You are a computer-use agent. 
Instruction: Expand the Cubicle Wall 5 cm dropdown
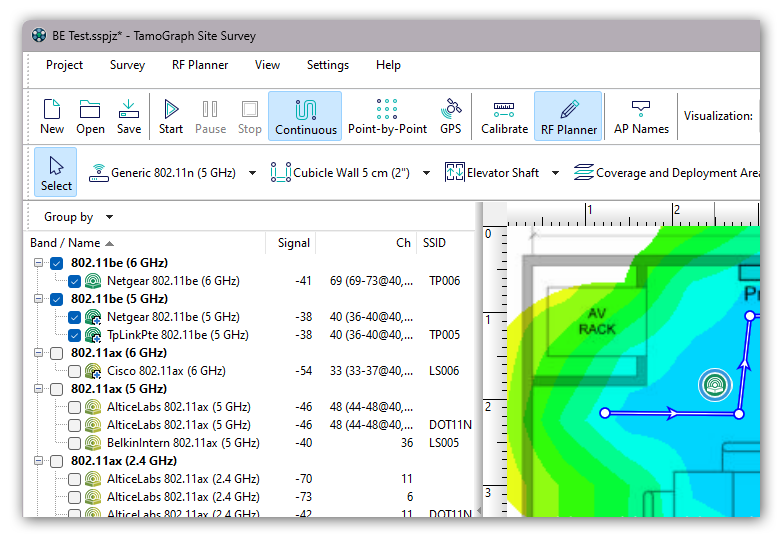click(426, 173)
